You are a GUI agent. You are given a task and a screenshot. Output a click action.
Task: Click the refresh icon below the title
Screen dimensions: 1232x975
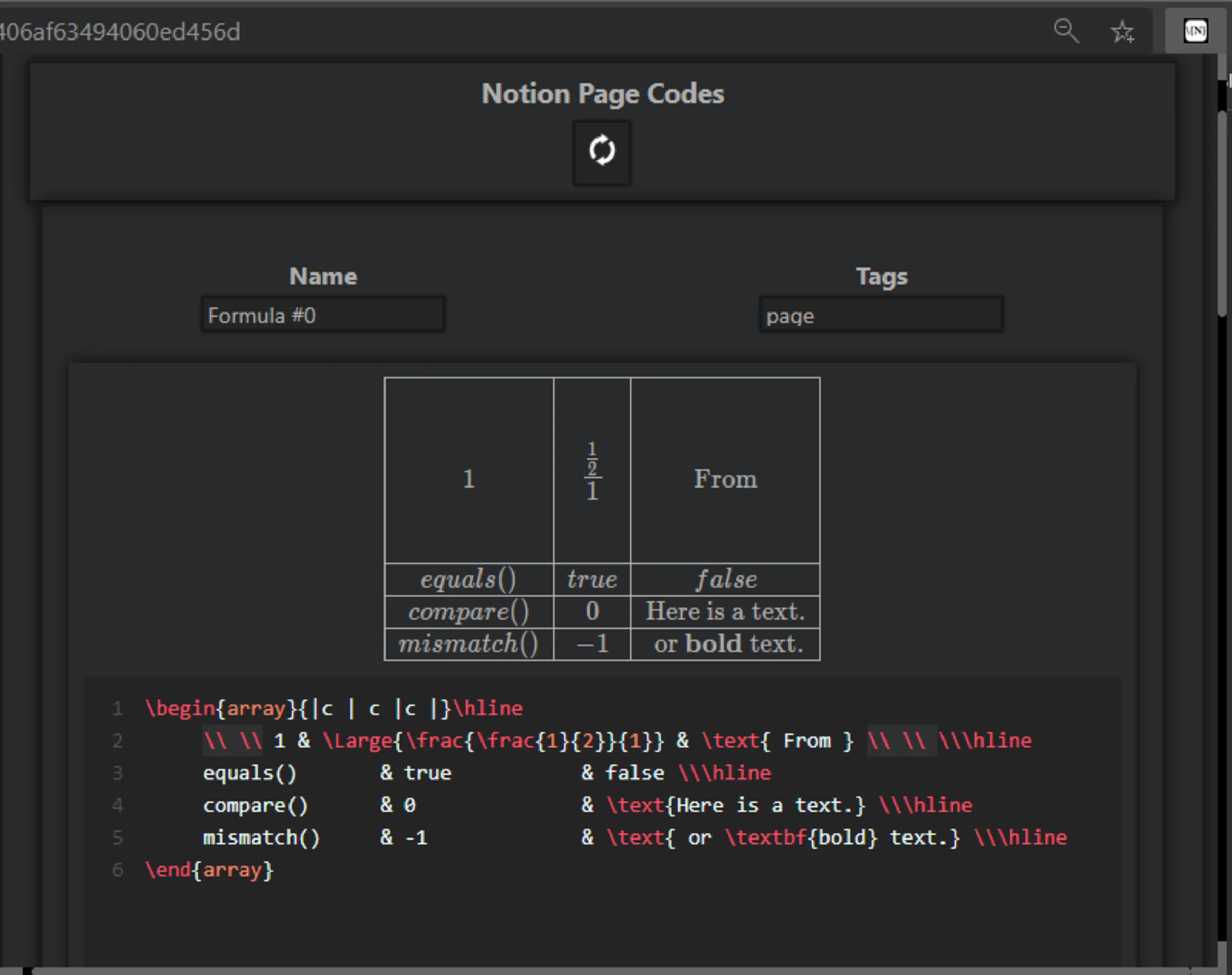coord(601,152)
